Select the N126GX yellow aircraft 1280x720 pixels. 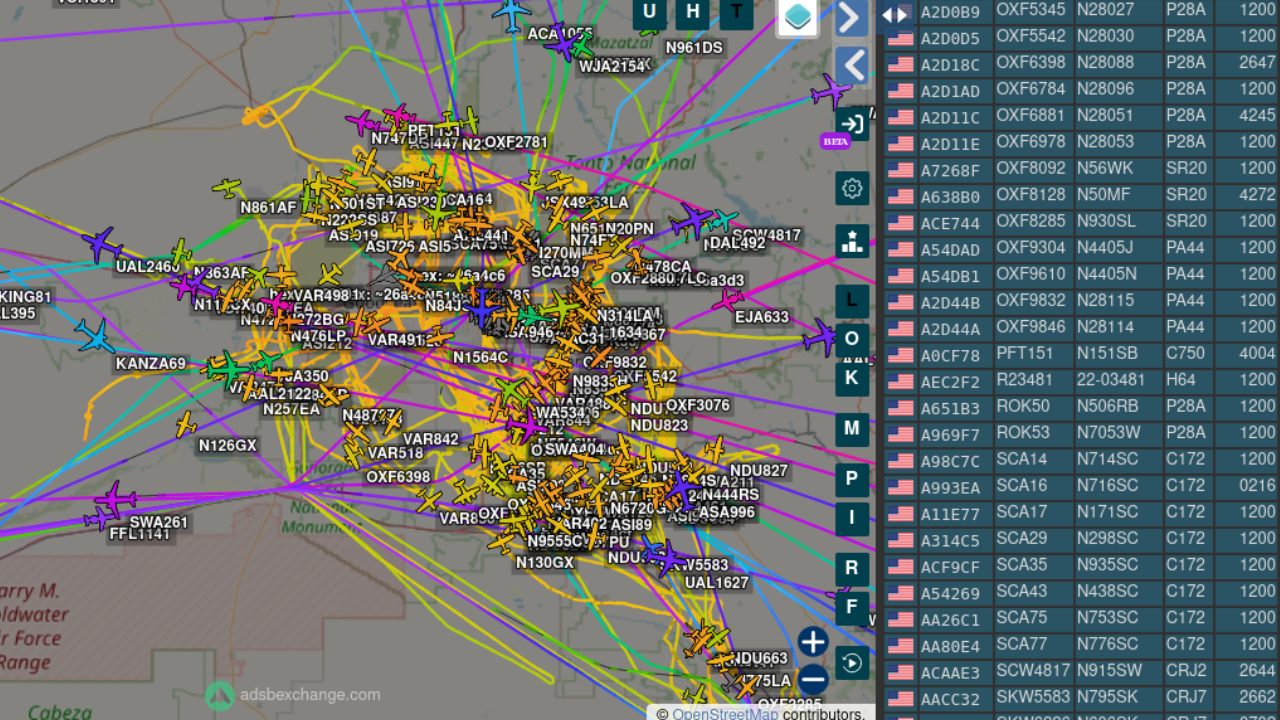pos(185,424)
